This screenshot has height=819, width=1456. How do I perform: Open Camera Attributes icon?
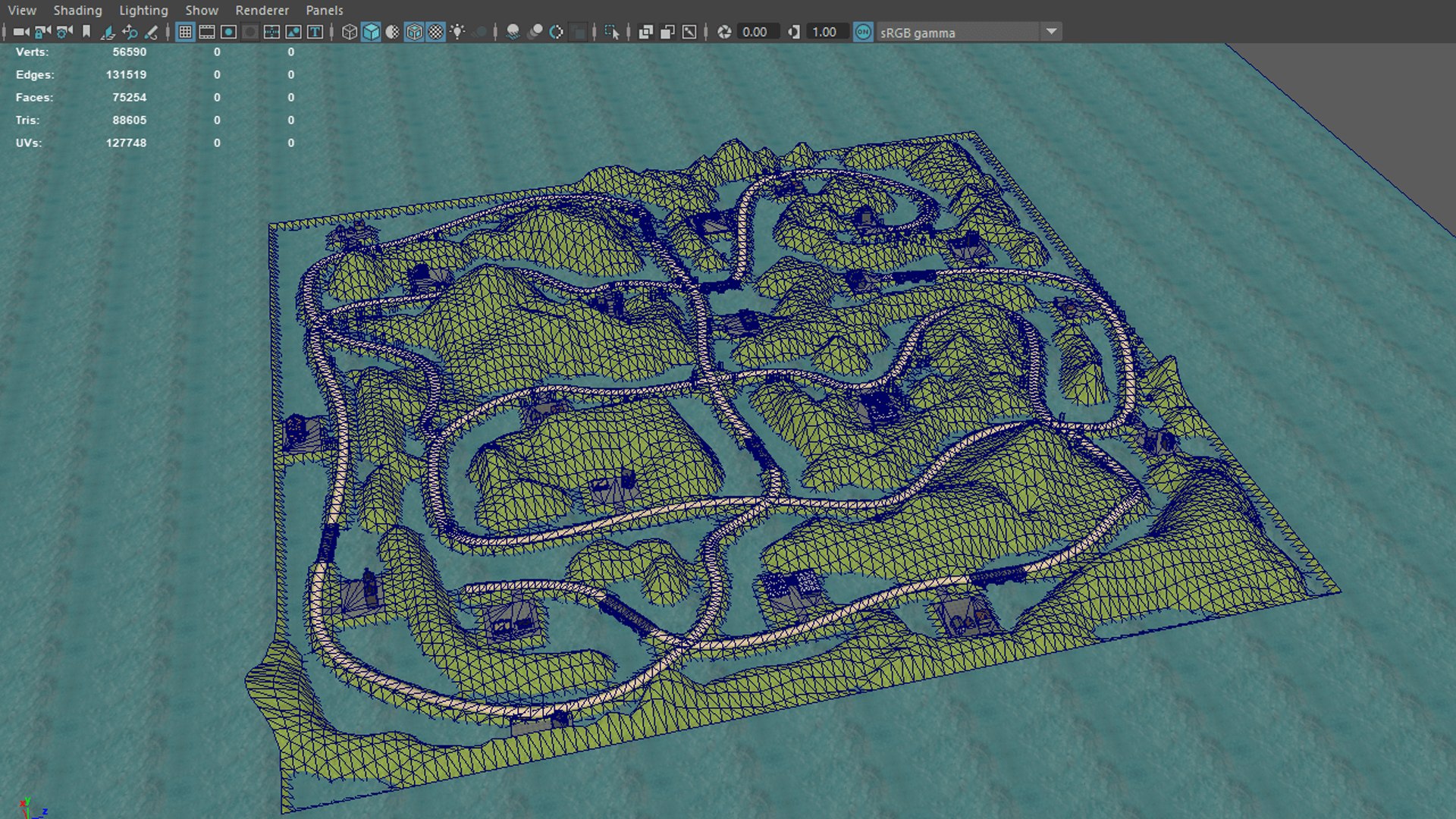point(64,32)
